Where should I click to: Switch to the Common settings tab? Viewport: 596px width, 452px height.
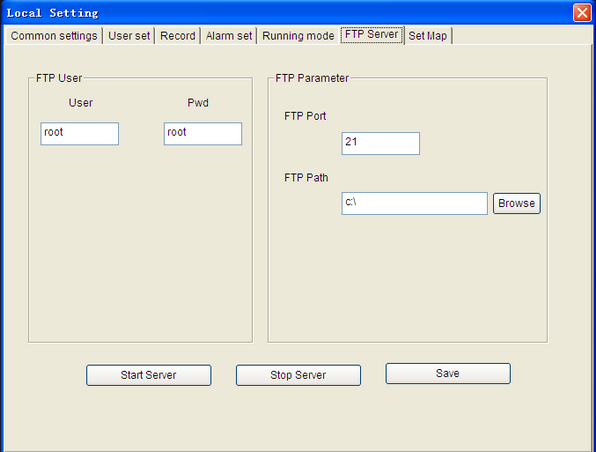pyautogui.click(x=54, y=36)
